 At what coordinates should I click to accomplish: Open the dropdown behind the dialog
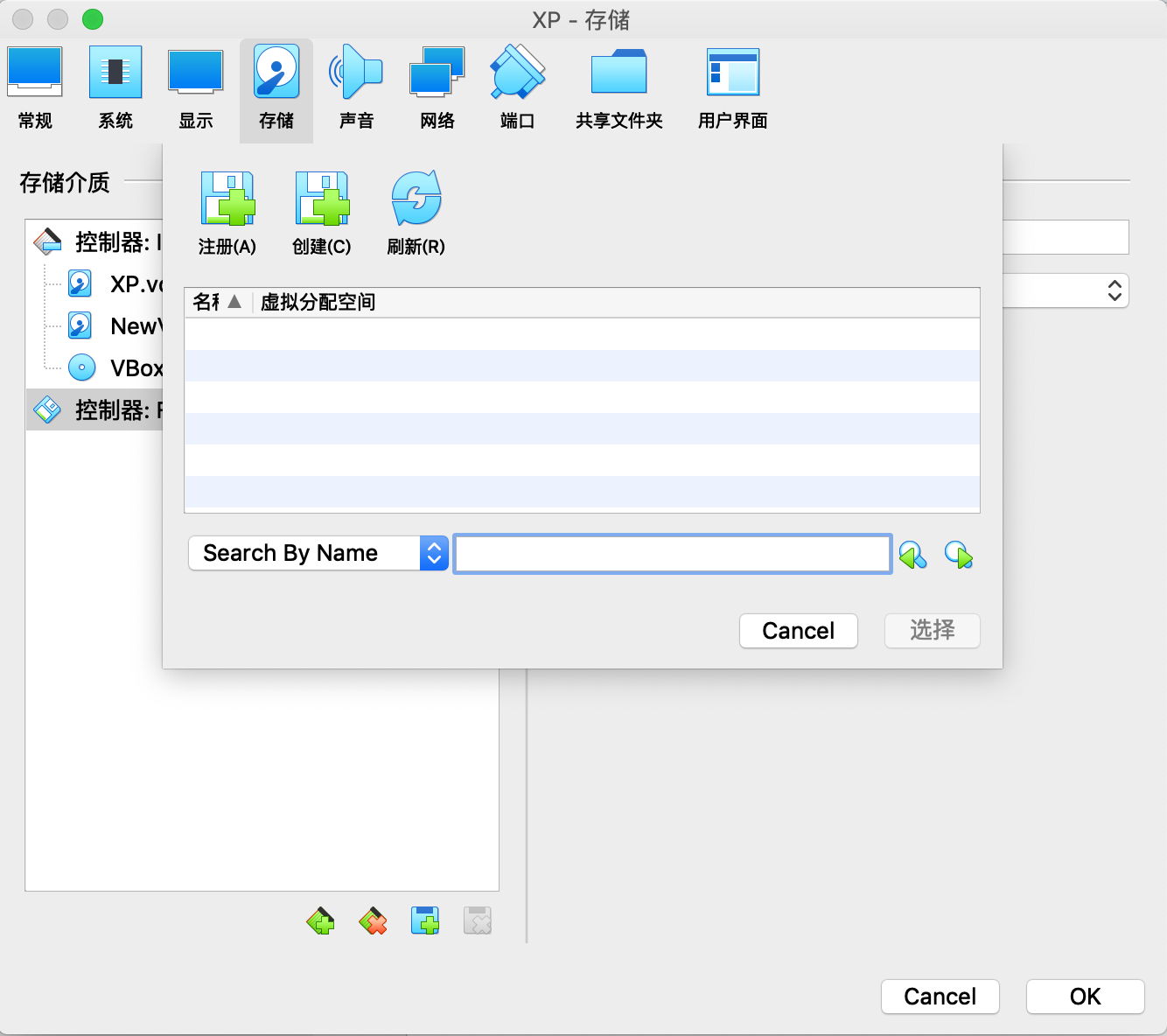tap(1066, 290)
